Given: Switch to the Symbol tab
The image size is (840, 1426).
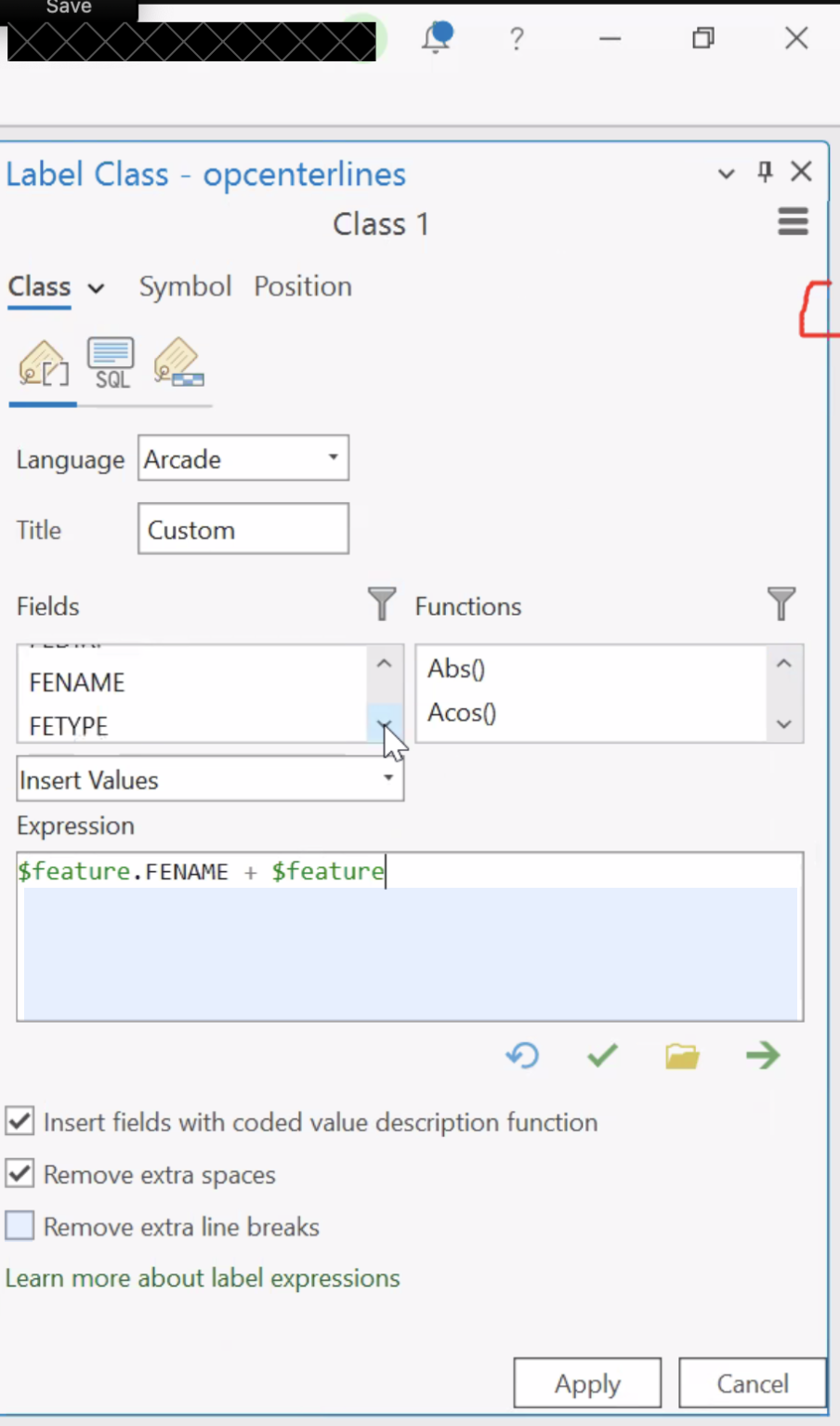Looking at the screenshot, I should [185, 286].
